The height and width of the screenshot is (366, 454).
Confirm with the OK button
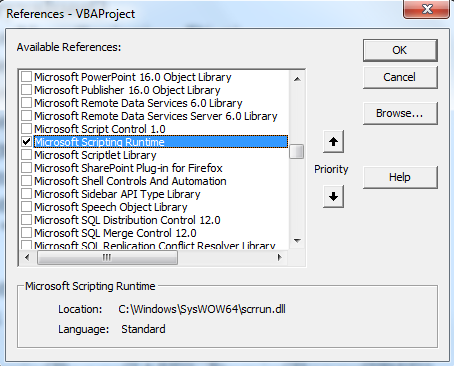point(400,50)
